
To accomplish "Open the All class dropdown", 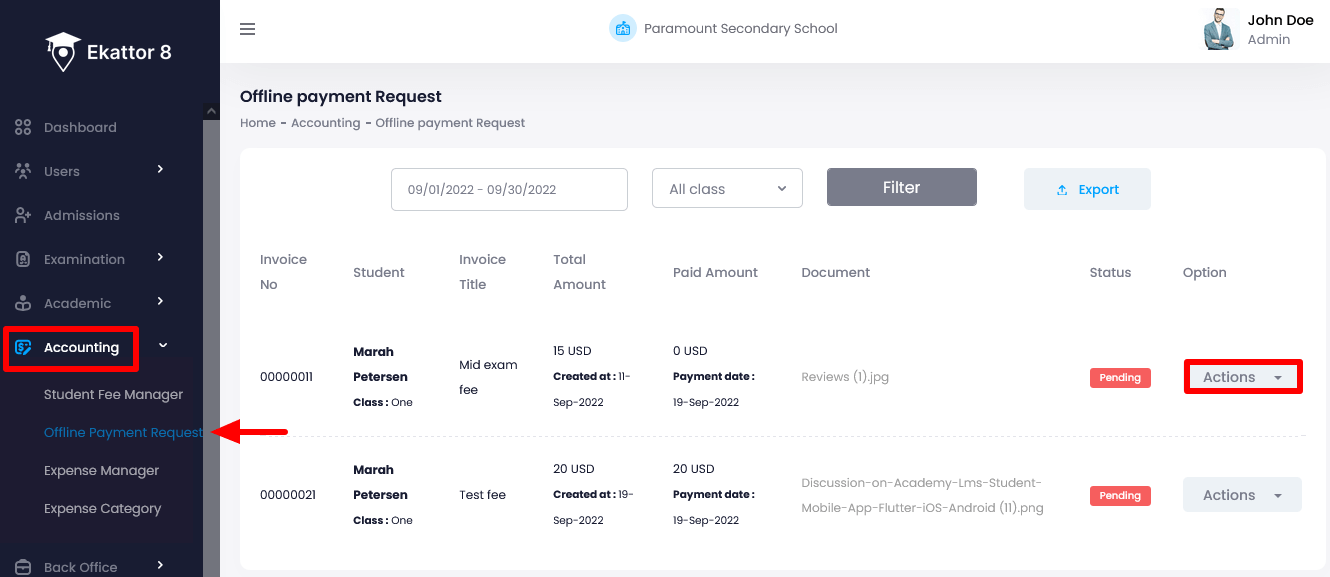I will point(727,188).
